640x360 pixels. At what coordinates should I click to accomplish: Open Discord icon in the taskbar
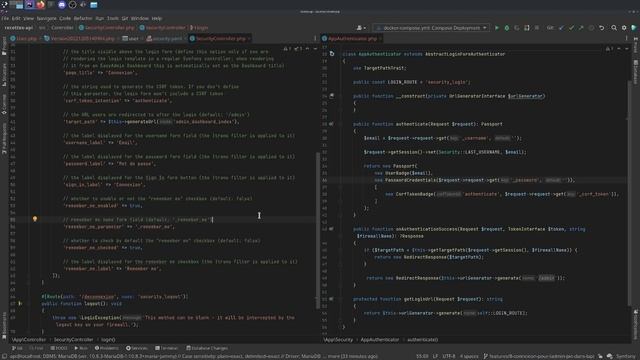pyautogui.click(x=62, y=5)
